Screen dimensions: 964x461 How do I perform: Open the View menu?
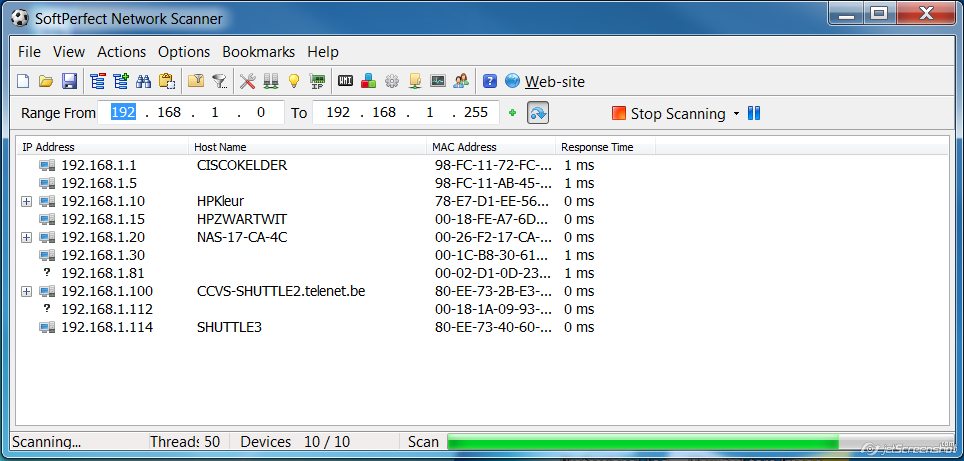tap(69, 52)
